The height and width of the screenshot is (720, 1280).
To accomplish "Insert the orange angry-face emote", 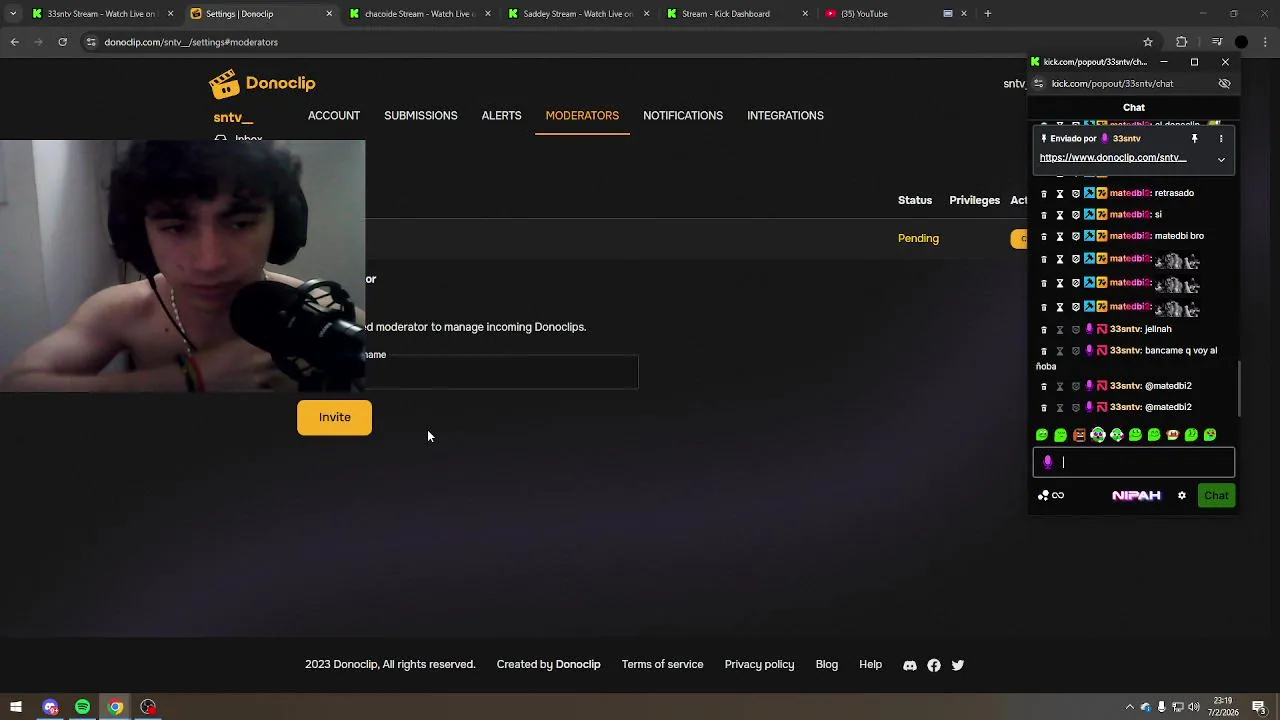I will [1079, 435].
